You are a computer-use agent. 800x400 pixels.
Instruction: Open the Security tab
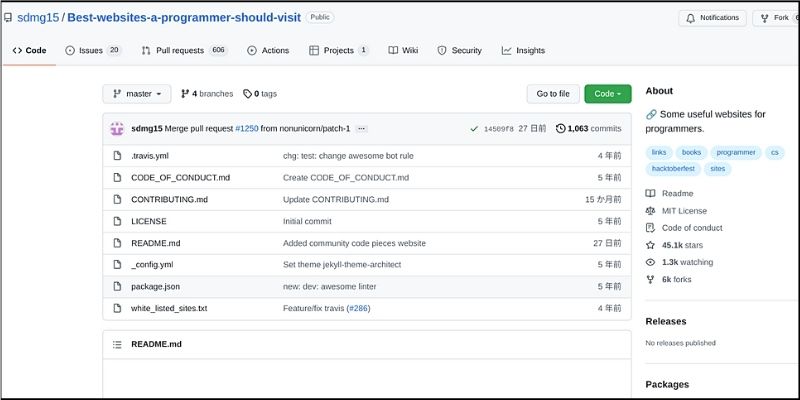click(x=460, y=51)
